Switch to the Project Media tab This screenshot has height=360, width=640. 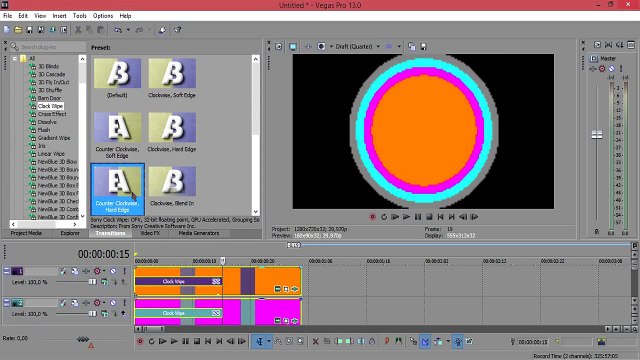click(x=26, y=233)
